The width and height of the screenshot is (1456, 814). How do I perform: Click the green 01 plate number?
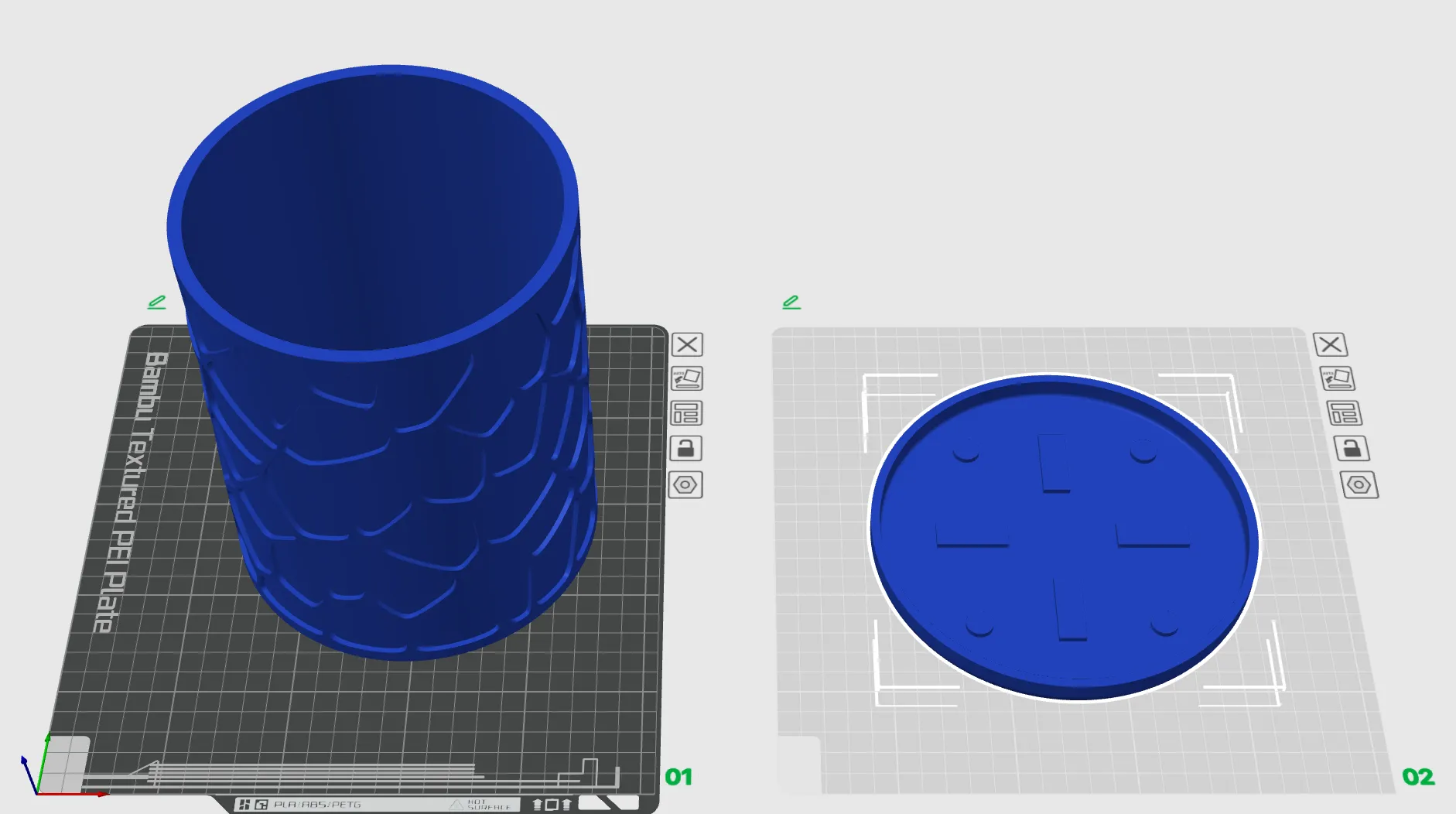click(x=678, y=777)
